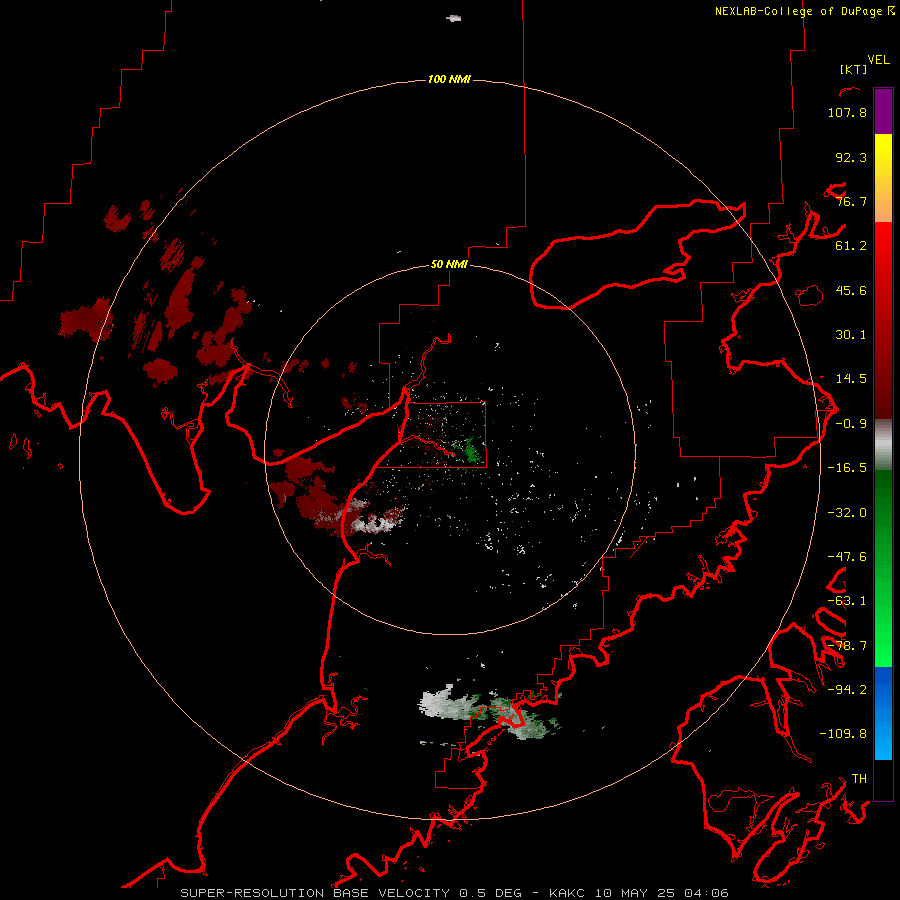Click the 14.5 legend value

point(851,379)
